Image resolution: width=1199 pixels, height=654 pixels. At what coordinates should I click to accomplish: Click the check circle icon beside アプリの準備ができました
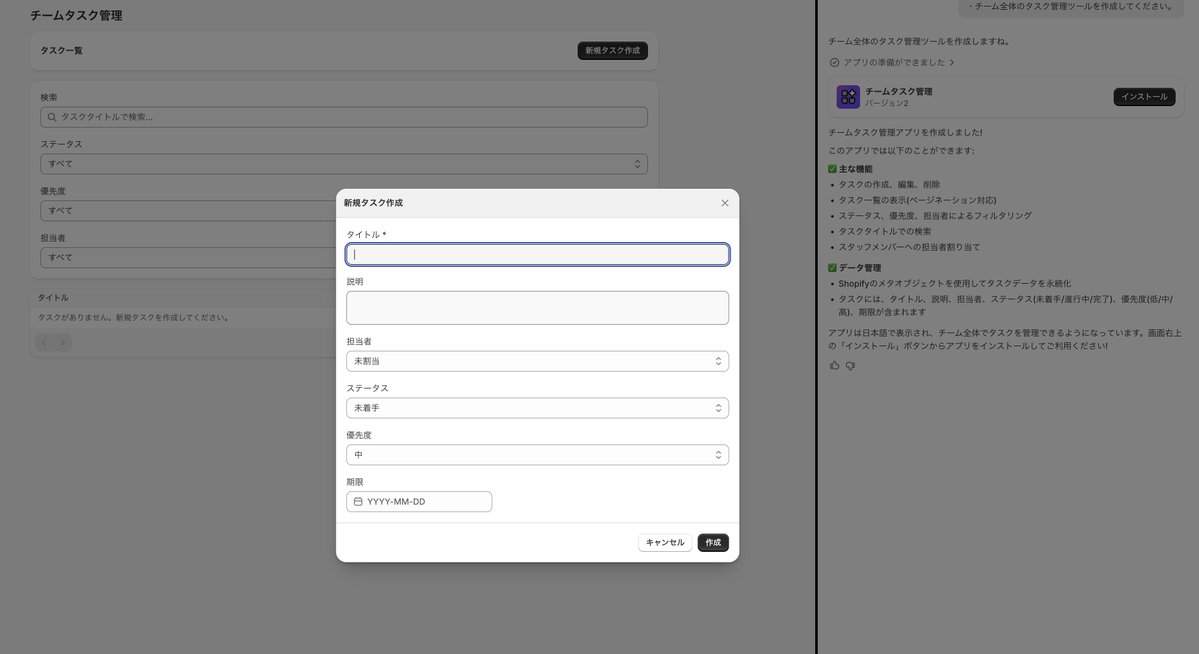click(834, 63)
